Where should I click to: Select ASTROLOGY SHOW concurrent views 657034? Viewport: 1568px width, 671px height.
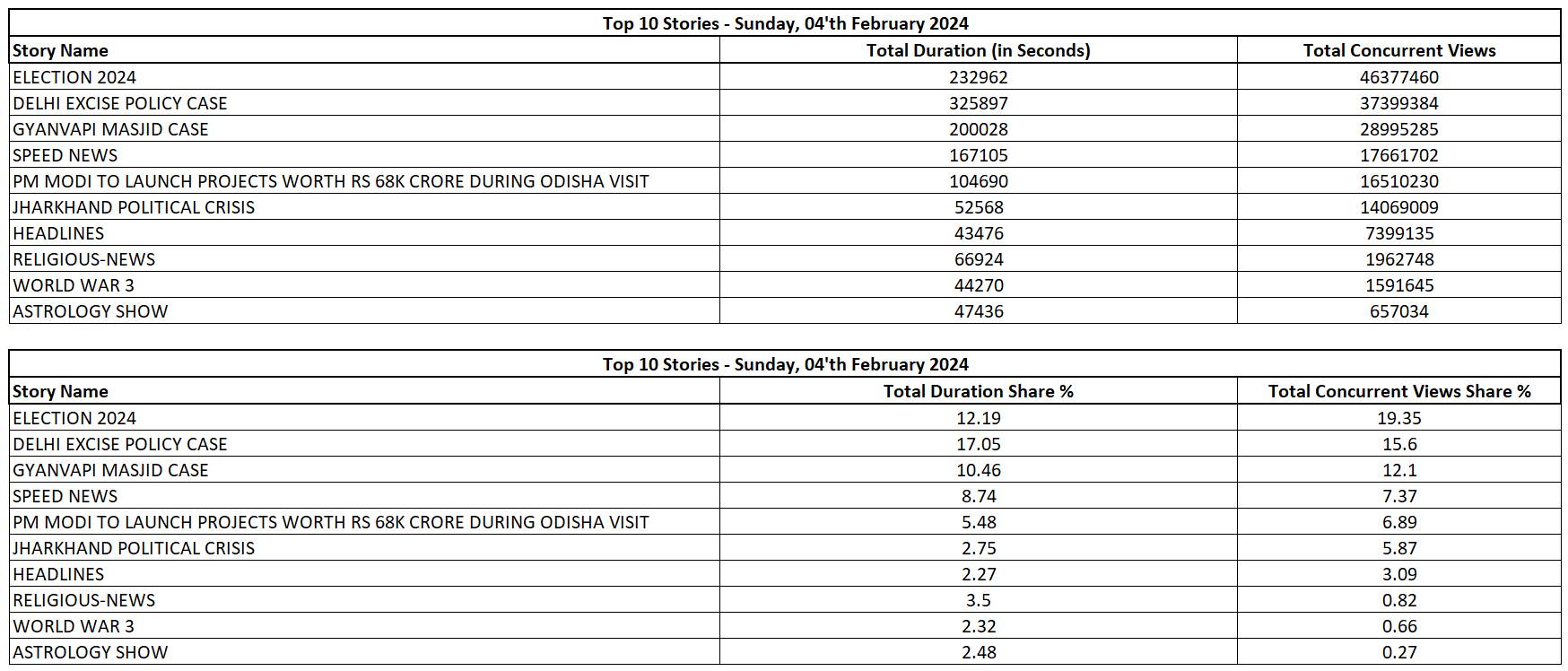point(1398,311)
